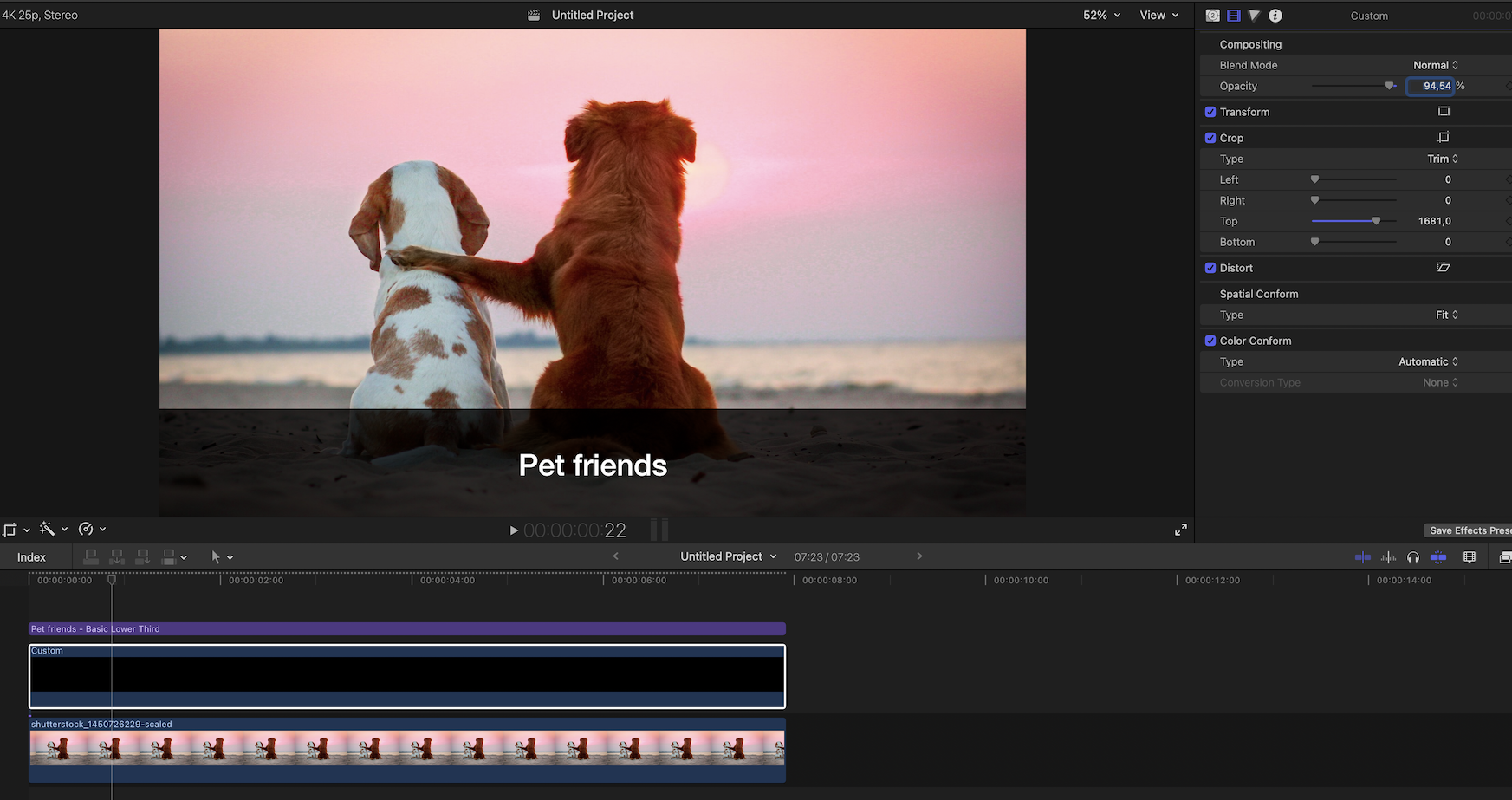Click the Opacity value field 94,54
Screen dimensions: 1512x800
[1431, 86]
